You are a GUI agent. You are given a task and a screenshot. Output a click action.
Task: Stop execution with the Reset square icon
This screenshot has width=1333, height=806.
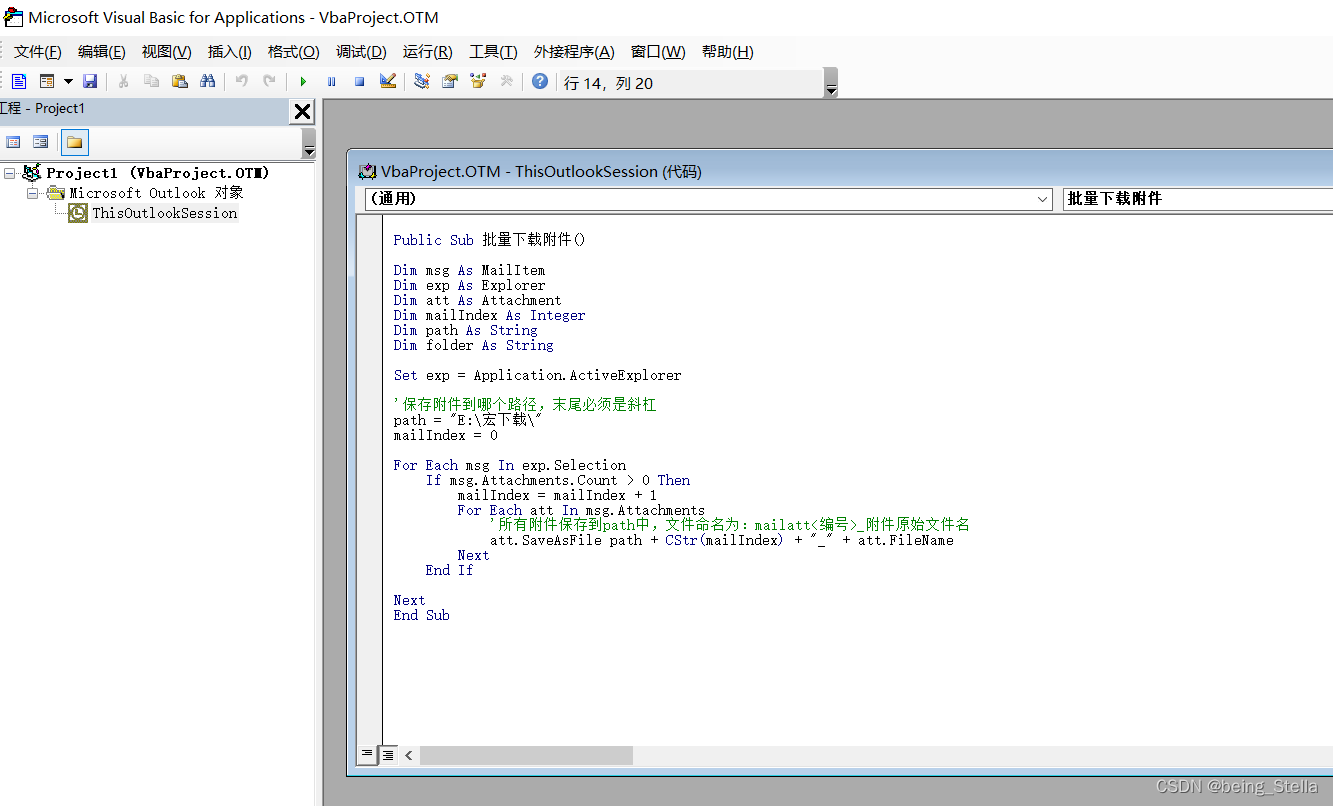[359, 81]
